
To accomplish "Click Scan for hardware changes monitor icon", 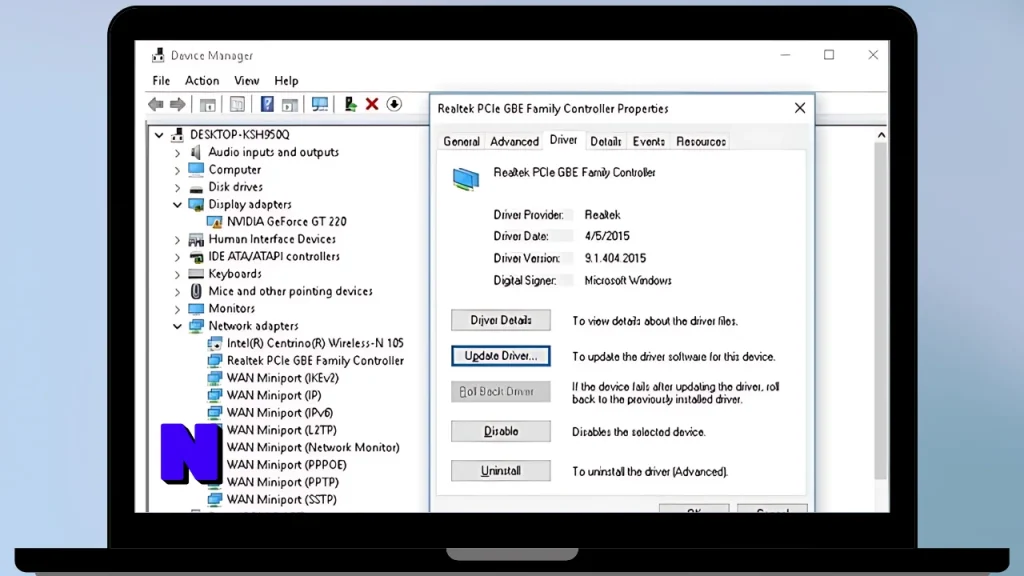I will click(x=320, y=104).
